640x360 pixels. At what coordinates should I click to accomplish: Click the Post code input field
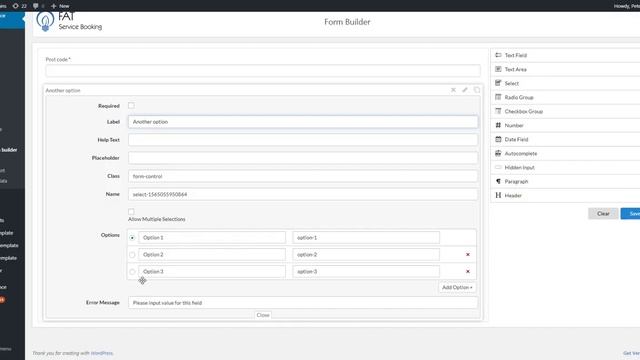pos(263,71)
